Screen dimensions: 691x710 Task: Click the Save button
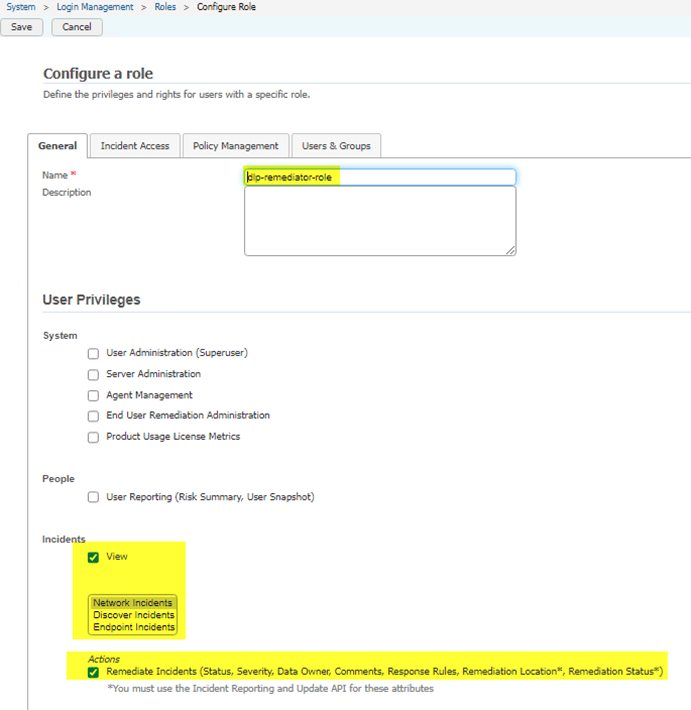point(21,27)
